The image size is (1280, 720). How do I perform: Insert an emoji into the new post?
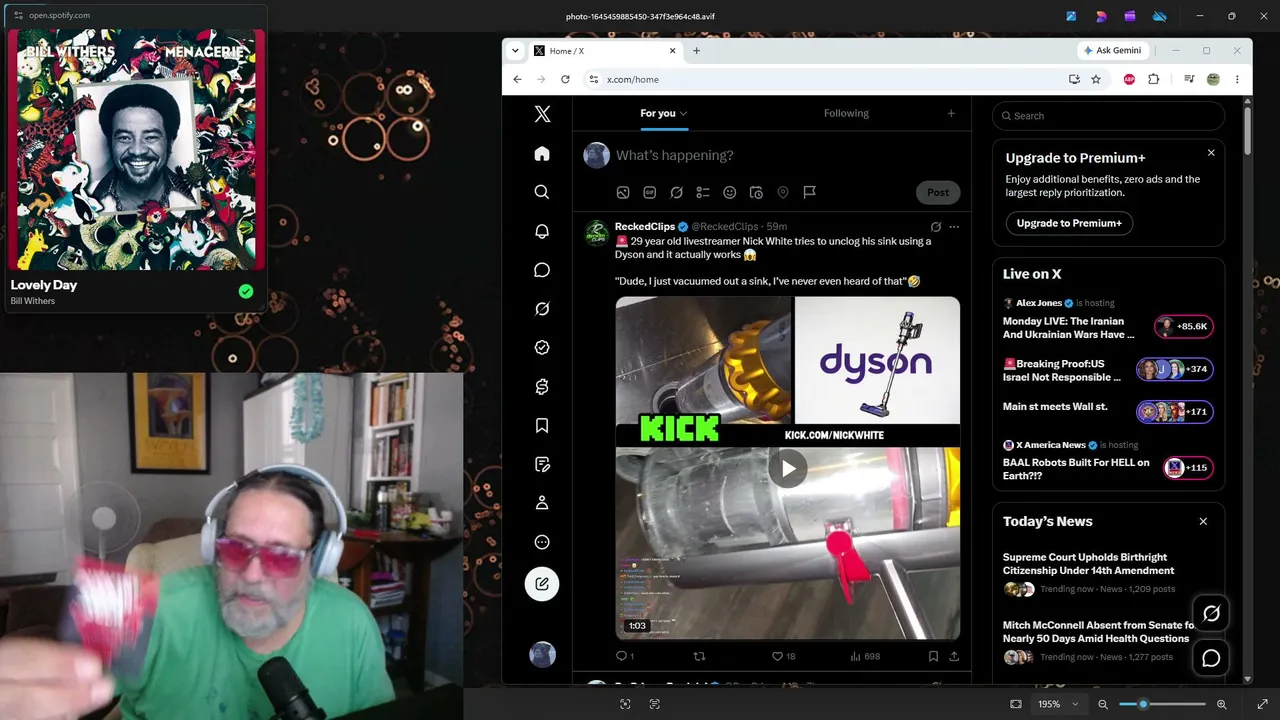tap(730, 192)
